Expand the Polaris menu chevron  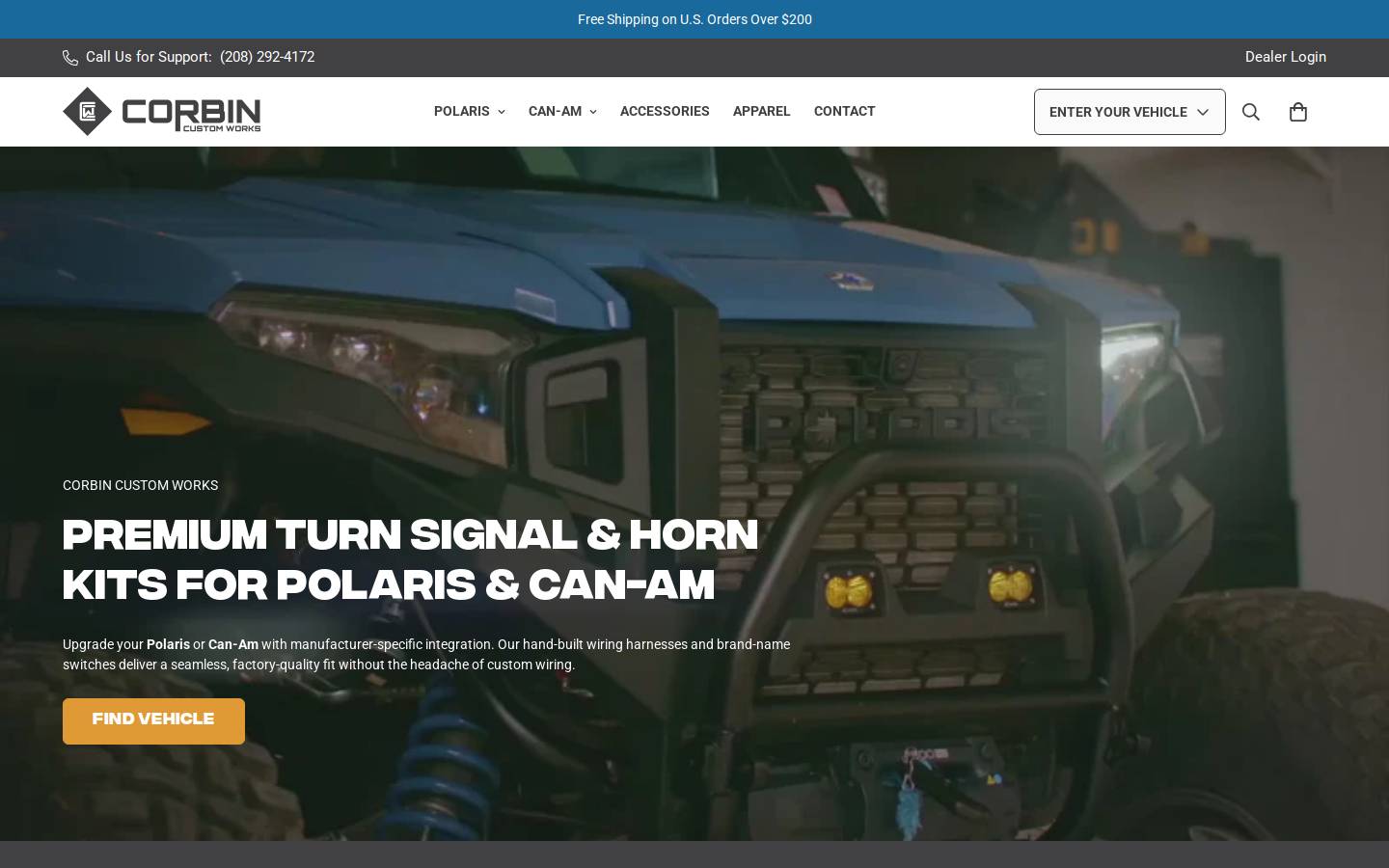tap(501, 112)
